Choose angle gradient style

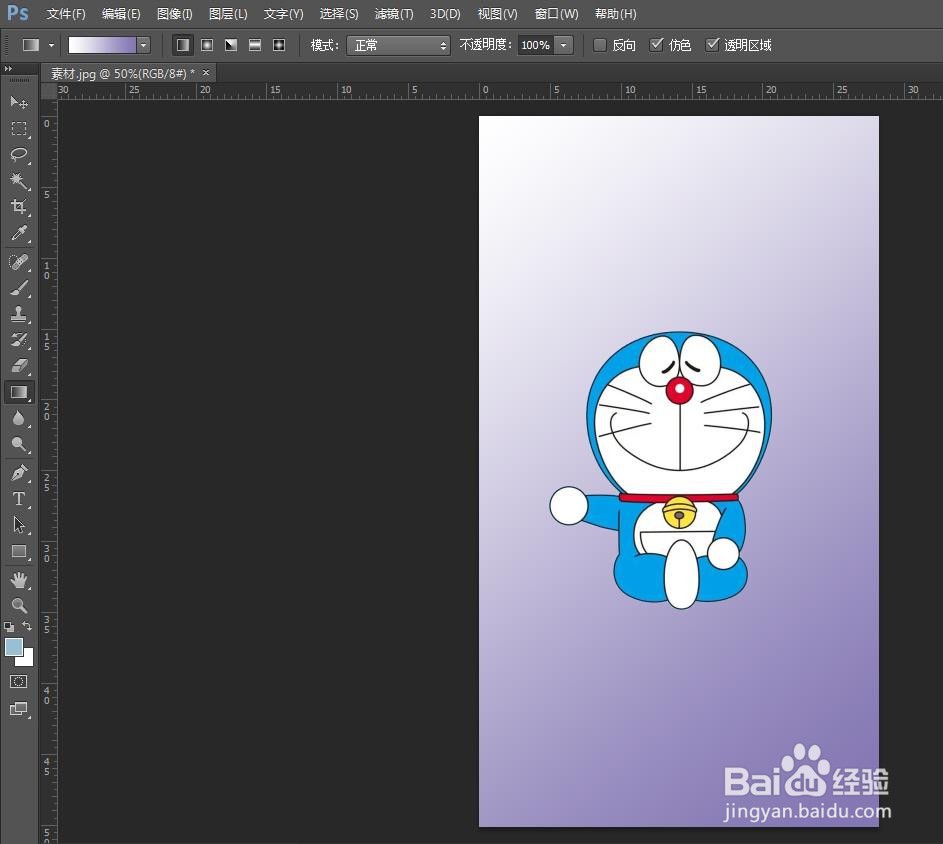point(231,45)
